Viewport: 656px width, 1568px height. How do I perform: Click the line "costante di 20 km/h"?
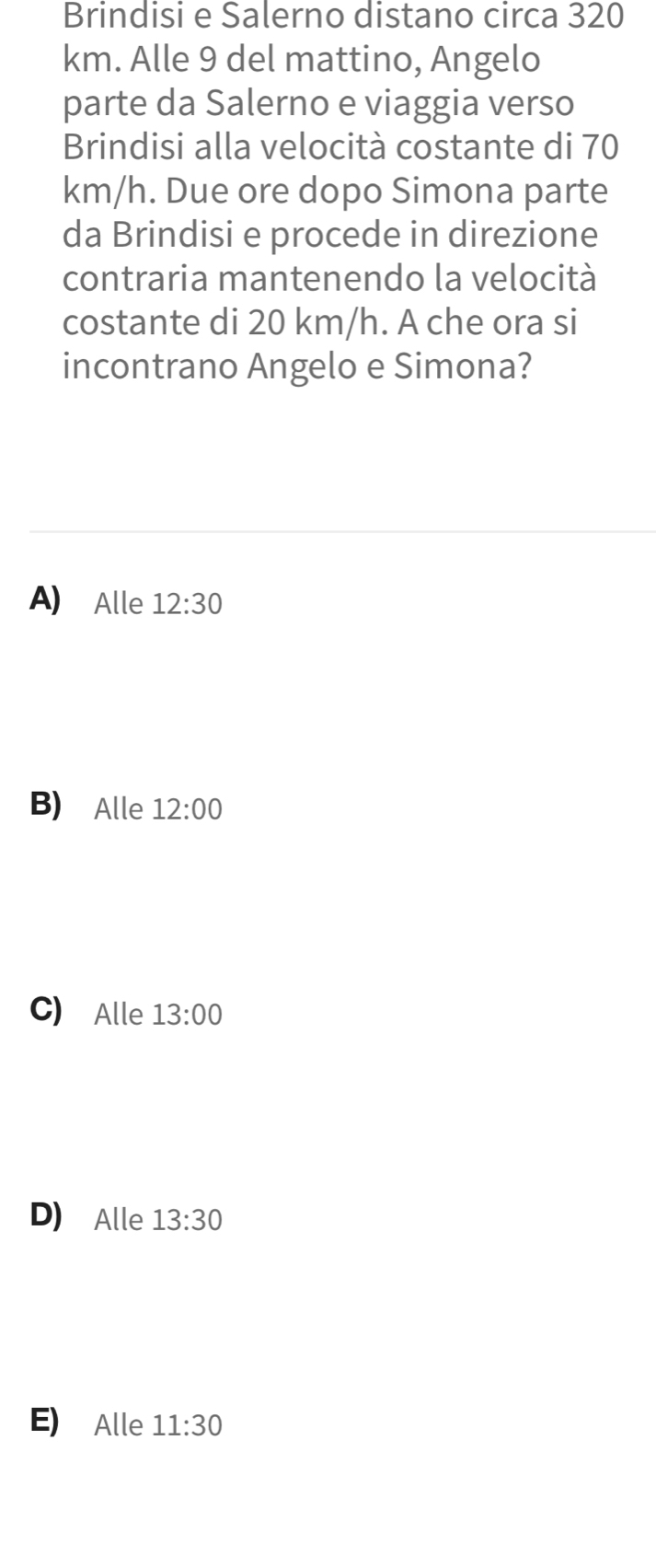(x=320, y=323)
